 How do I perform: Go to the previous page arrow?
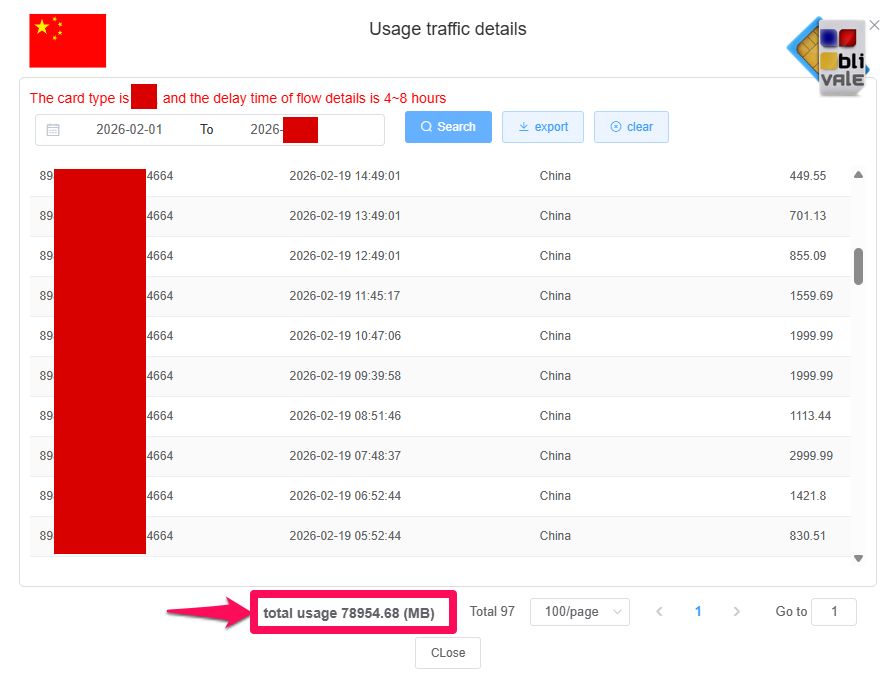659,612
